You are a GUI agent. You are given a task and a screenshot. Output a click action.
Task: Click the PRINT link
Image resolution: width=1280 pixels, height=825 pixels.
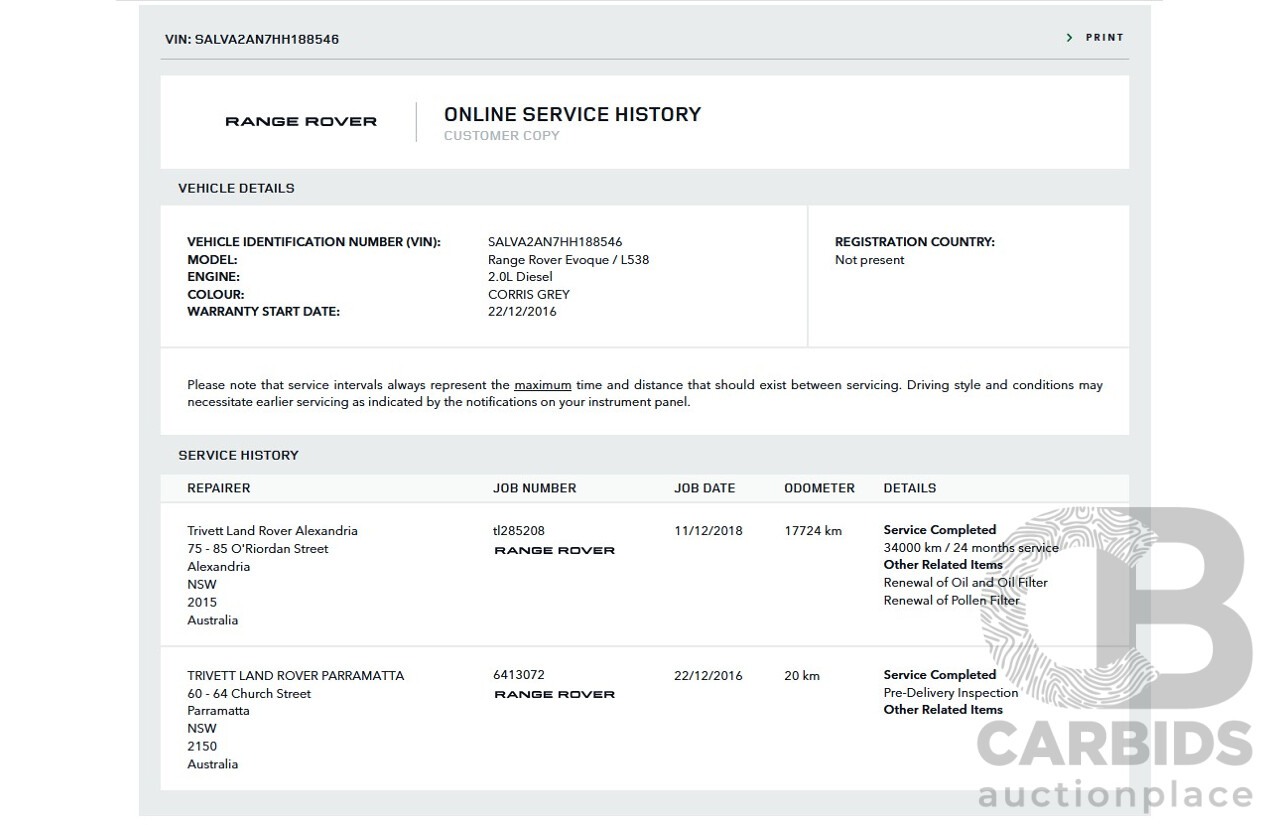tap(1104, 38)
